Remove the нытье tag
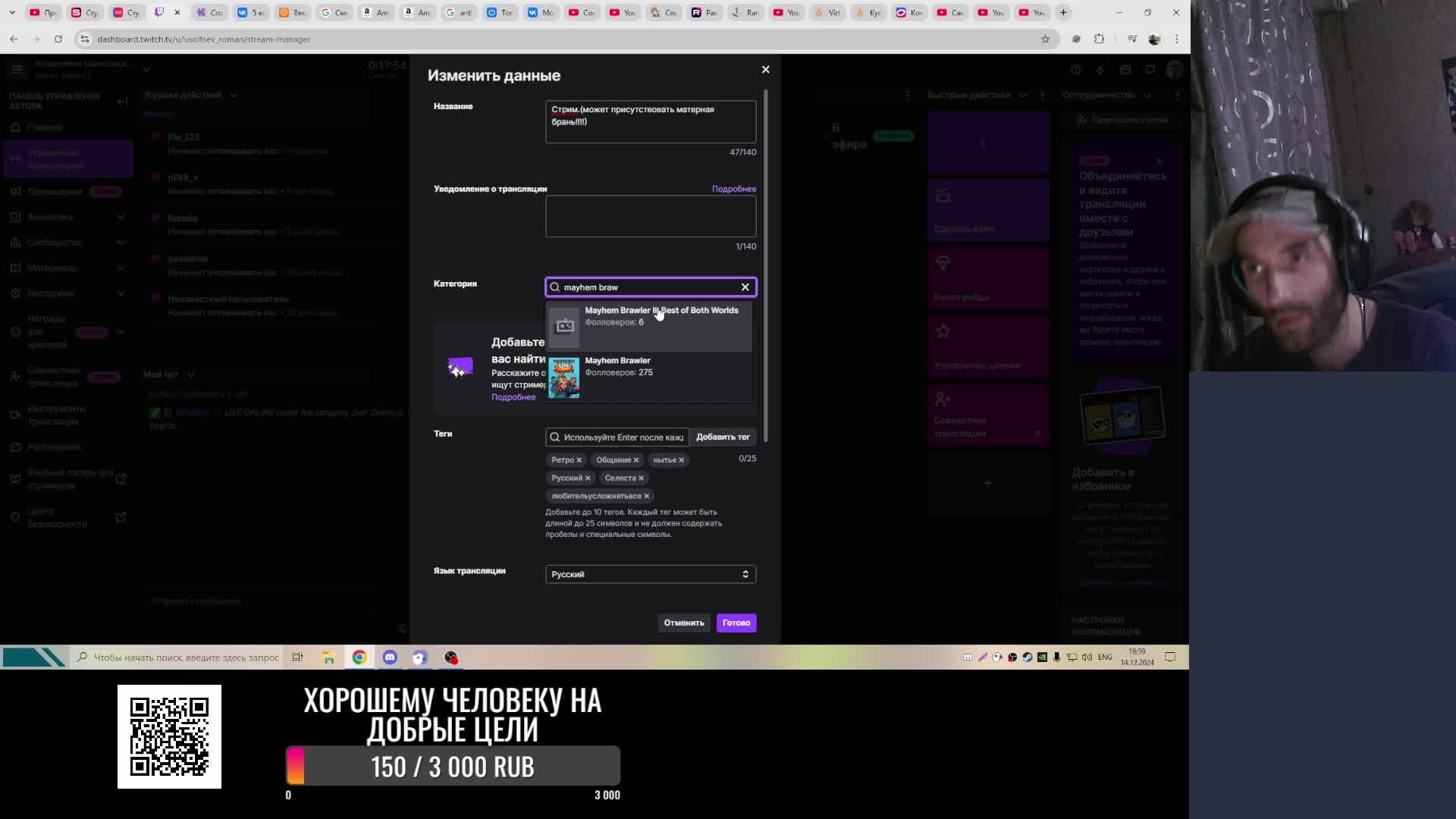The width and height of the screenshot is (1456, 819). (681, 460)
